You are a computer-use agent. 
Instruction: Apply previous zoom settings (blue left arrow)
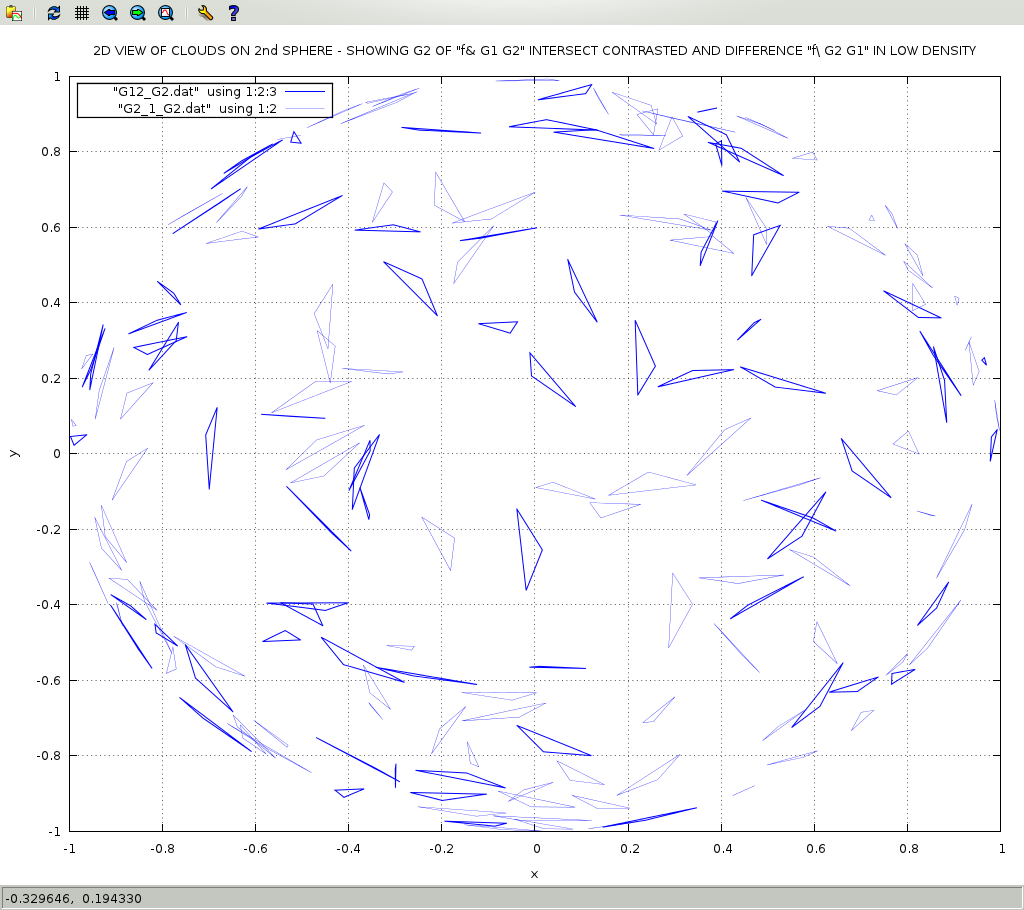[110, 13]
